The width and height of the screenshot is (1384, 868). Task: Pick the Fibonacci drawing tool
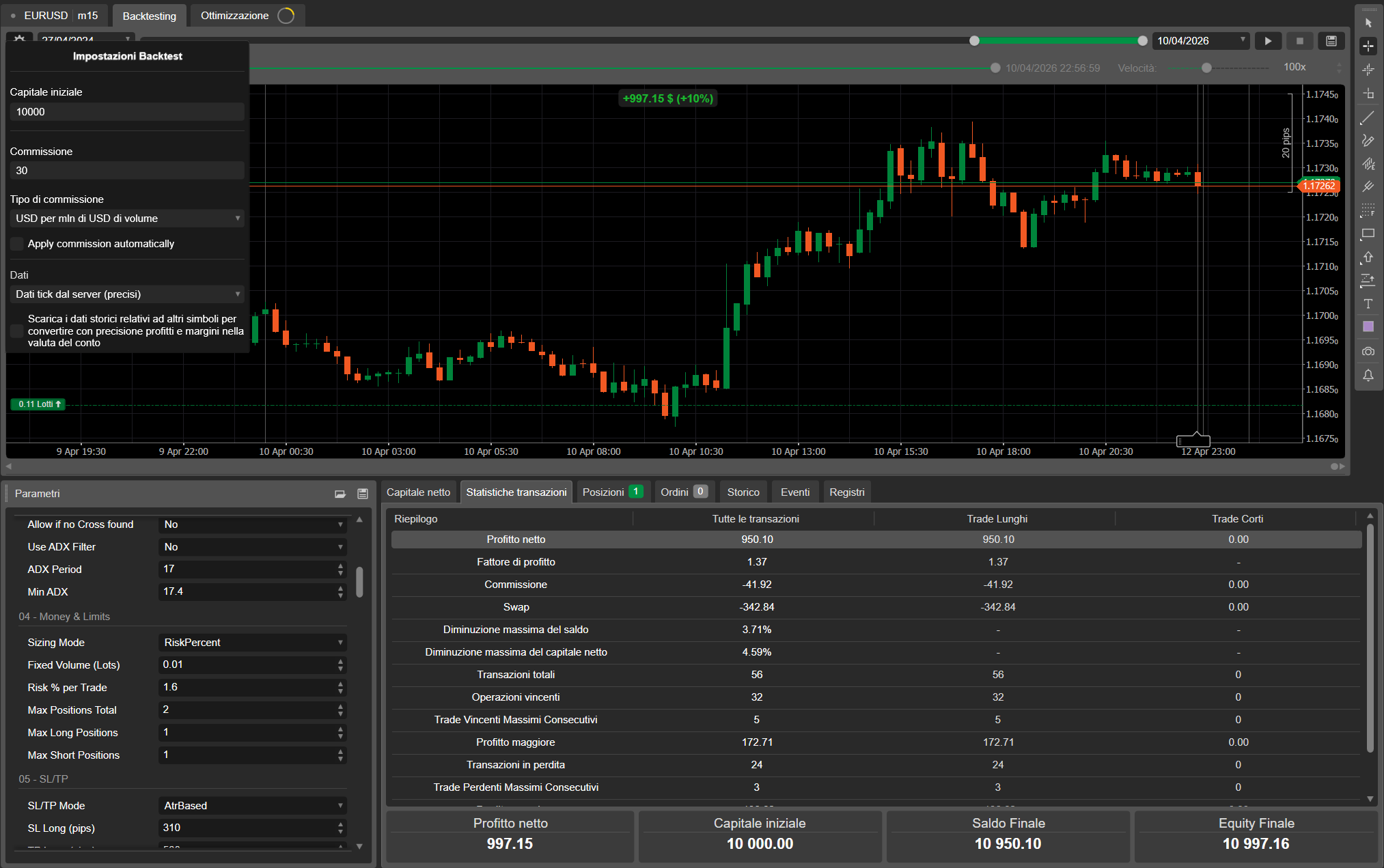click(x=1368, y=186)
